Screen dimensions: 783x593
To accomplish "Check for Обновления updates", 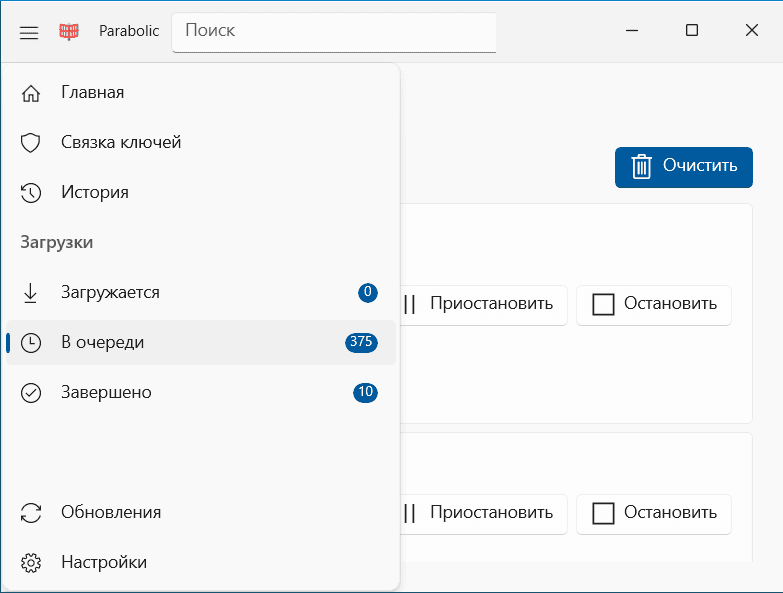I will pyautogui.click(x=110, y=513).
